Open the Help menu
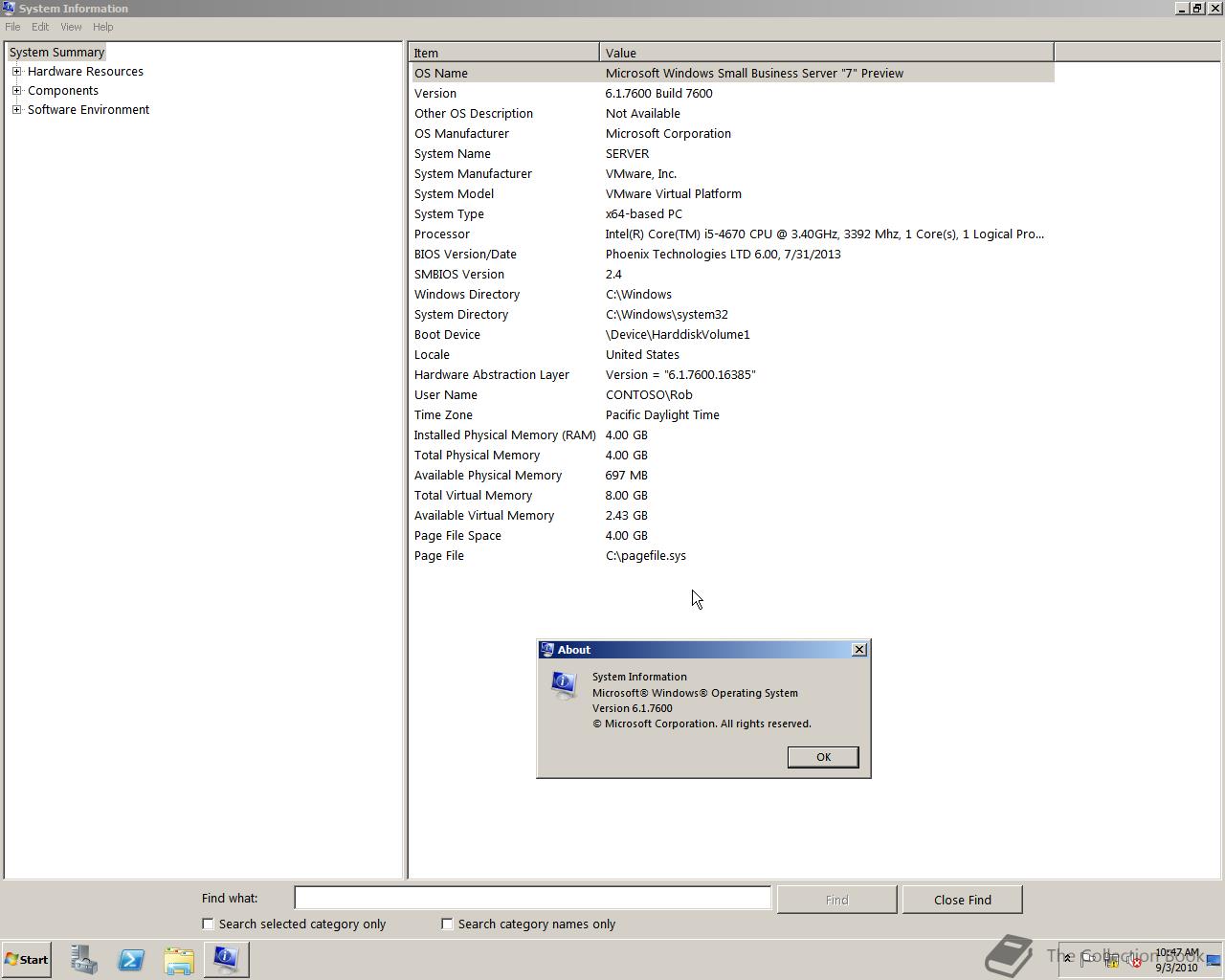Screen dimensions: 1225x980 (x=102, y=27)
